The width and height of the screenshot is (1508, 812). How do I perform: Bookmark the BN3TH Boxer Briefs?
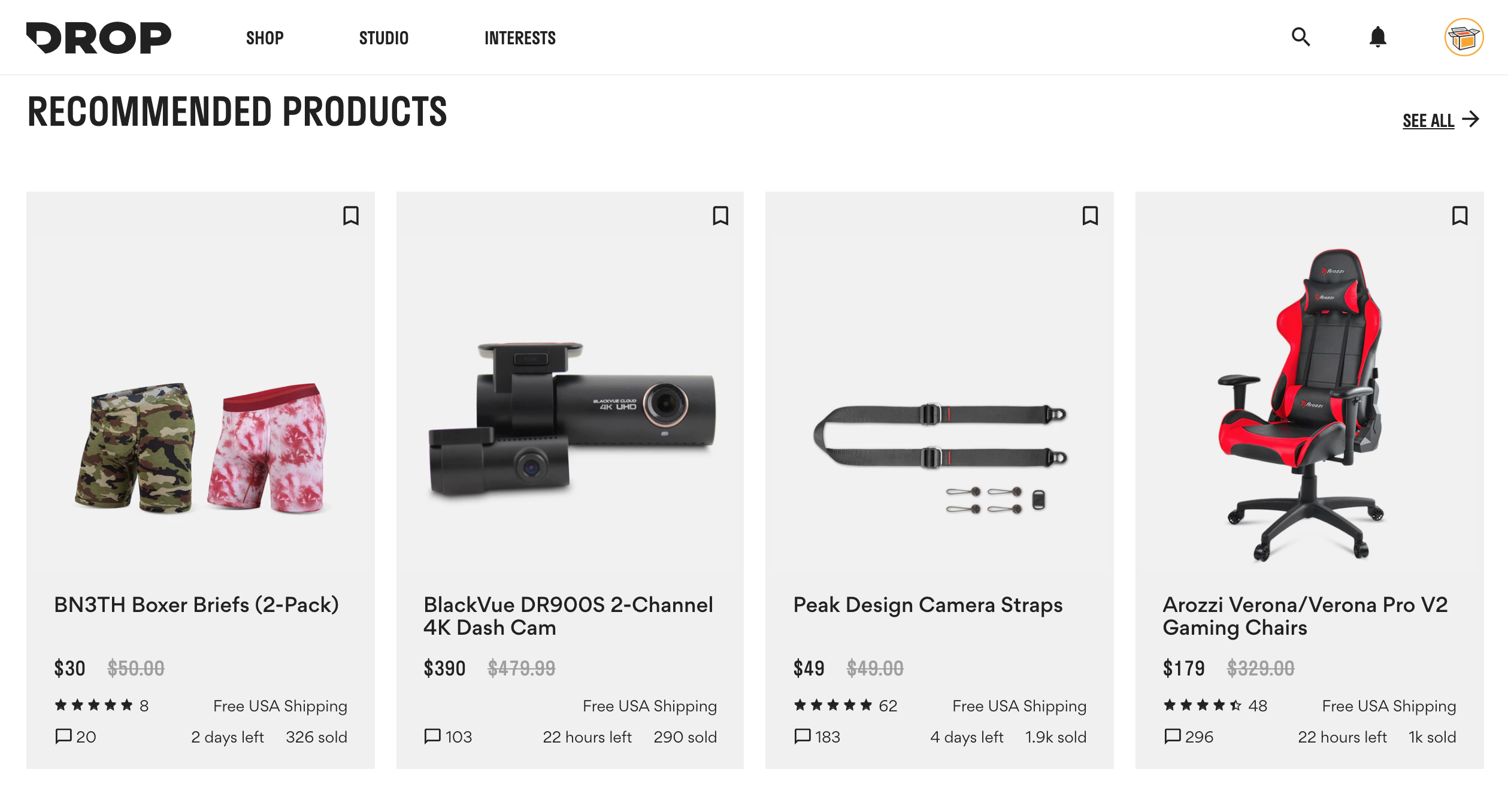tap(351, 216)
